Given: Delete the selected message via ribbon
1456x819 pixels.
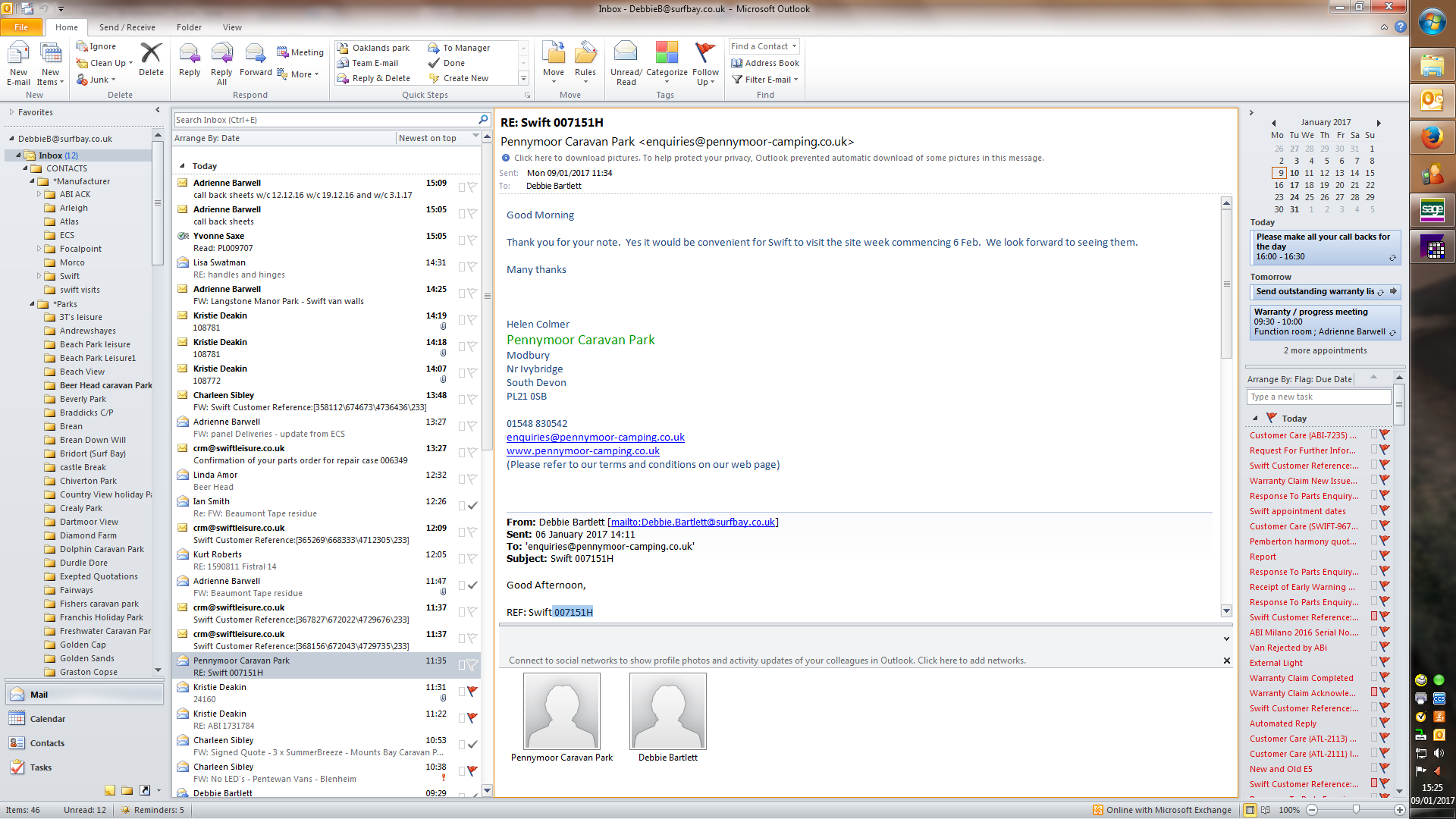Looking at the screenshot, I should coord(151,55).
